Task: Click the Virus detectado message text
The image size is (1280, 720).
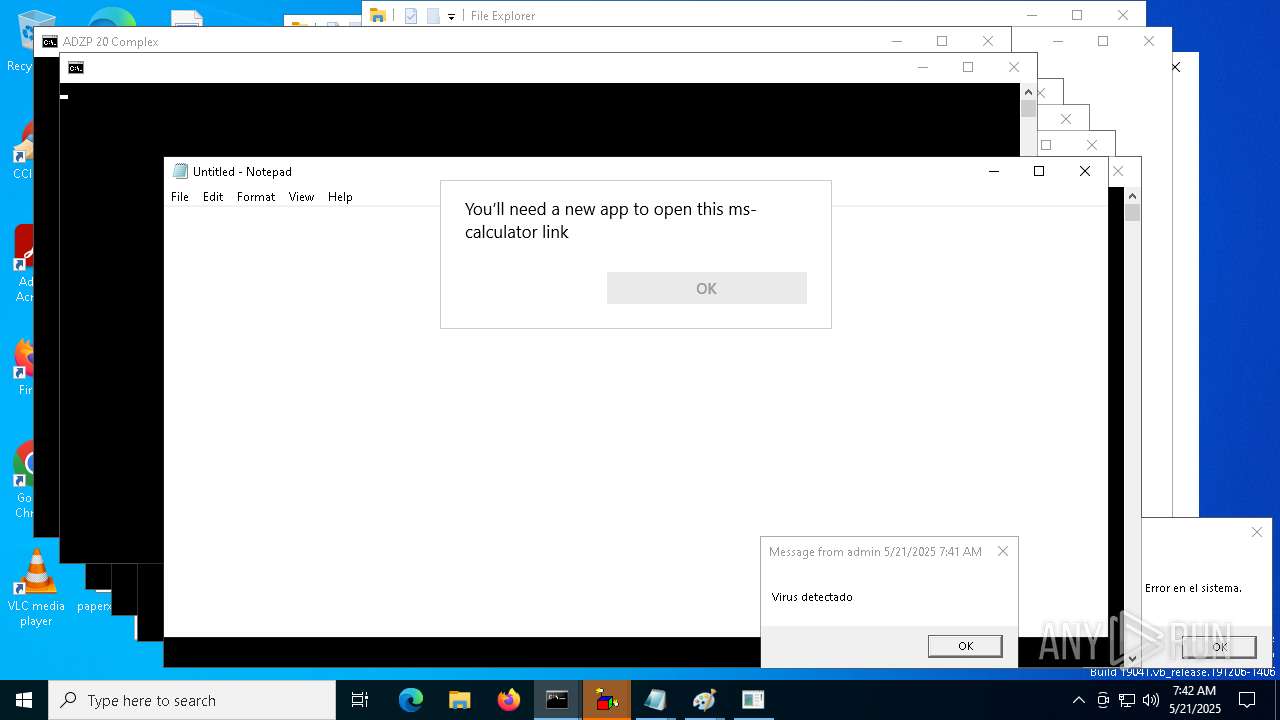Action: click(x=812, y=597)
